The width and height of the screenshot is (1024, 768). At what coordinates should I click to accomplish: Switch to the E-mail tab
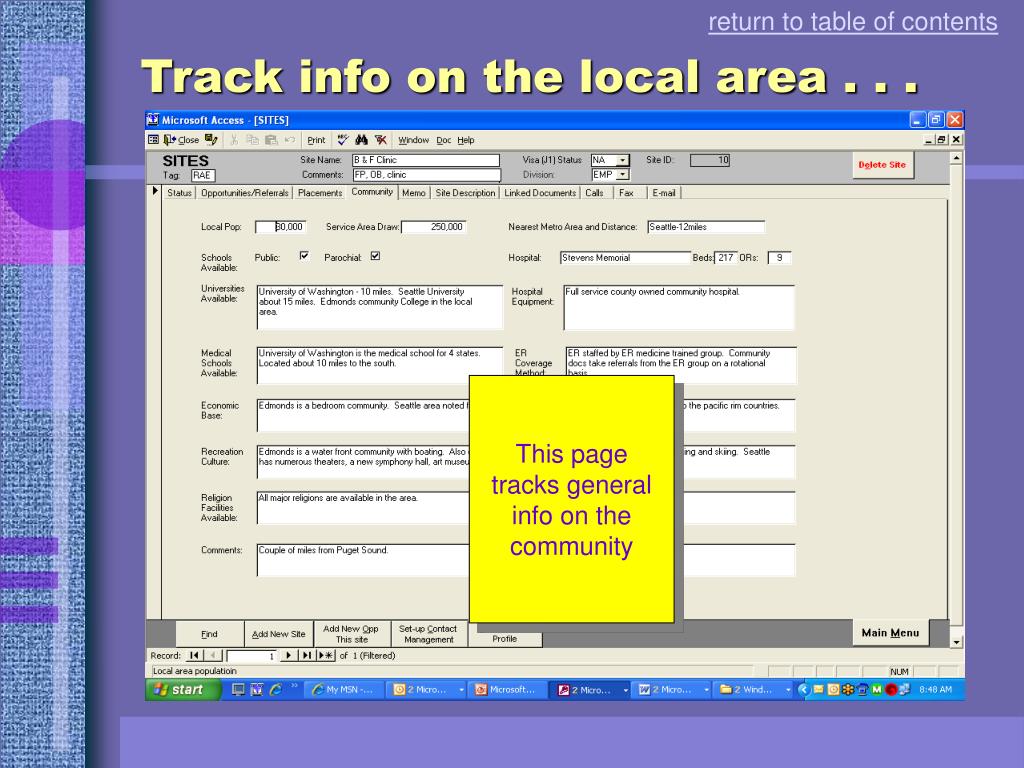(664, 193)
